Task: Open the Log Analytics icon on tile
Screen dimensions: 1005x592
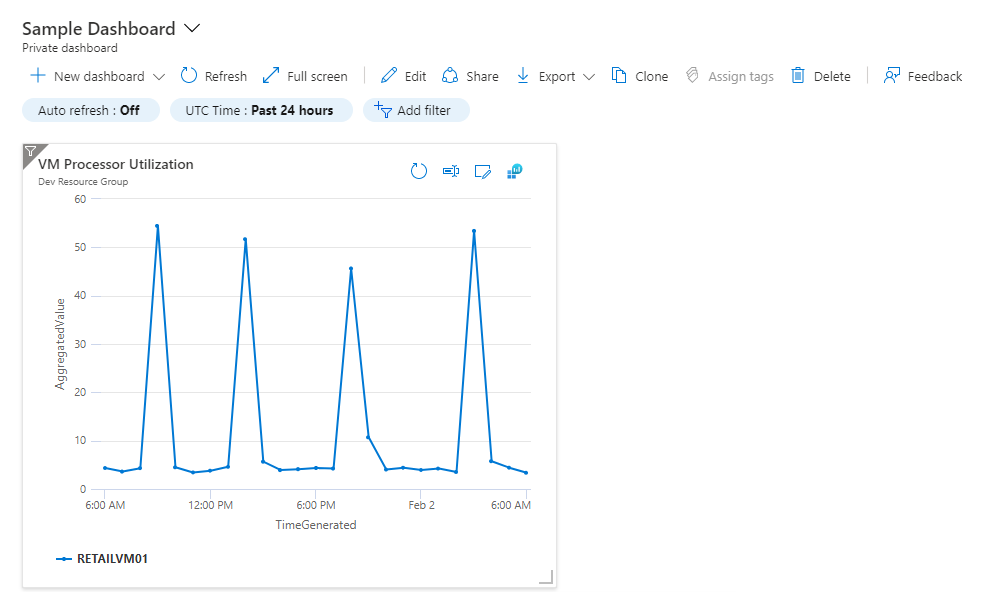Action: click(x=514, y=171)
